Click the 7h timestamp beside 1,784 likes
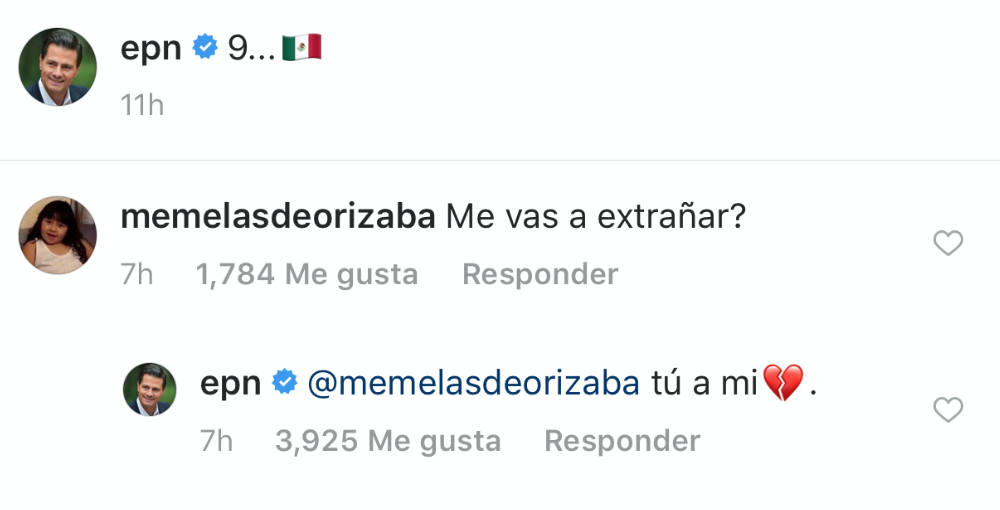 tap(137, 274)
